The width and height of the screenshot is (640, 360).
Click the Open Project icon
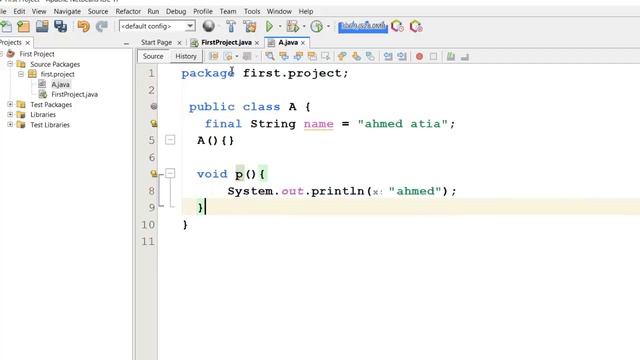pos(42,27)
